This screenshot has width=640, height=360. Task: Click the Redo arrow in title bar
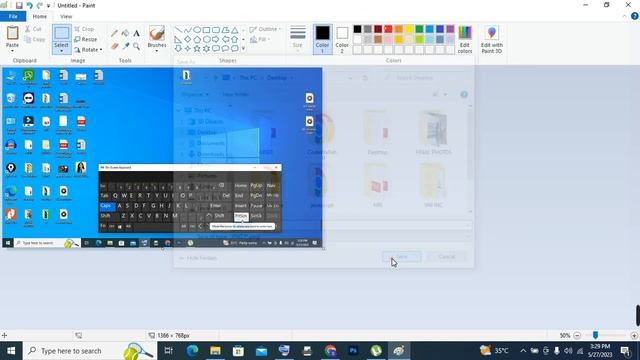[40, 5]
